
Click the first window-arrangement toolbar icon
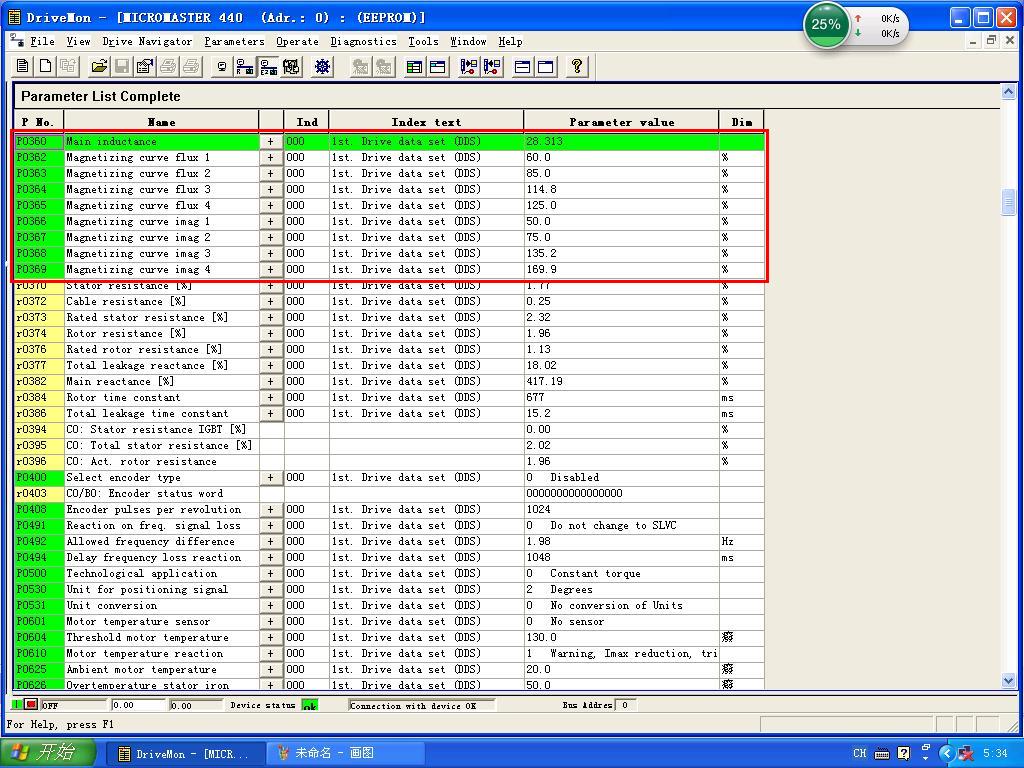pyautogui.click(x=522, y=66)
